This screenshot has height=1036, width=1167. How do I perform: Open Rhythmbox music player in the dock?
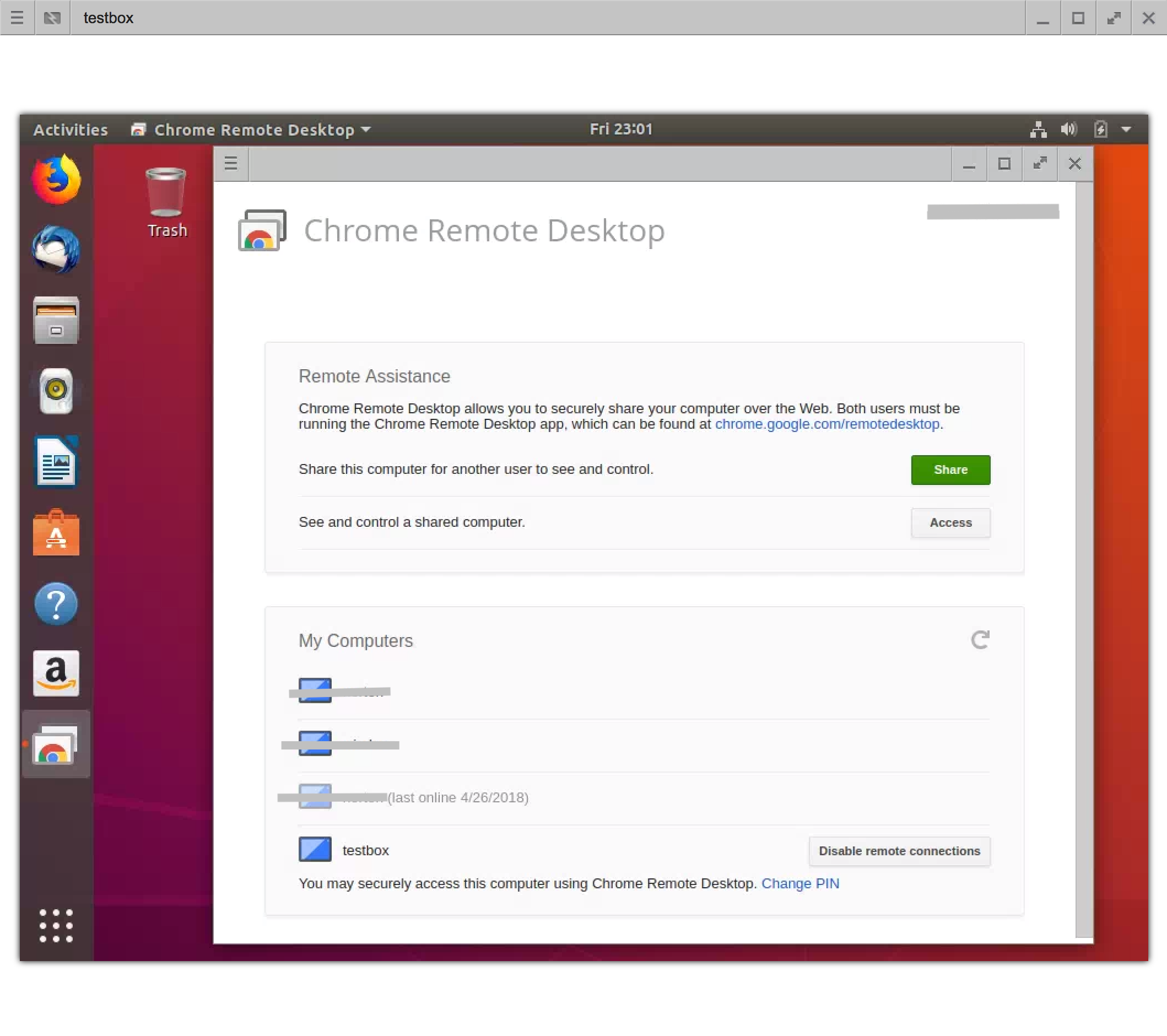tap(56, 391)
